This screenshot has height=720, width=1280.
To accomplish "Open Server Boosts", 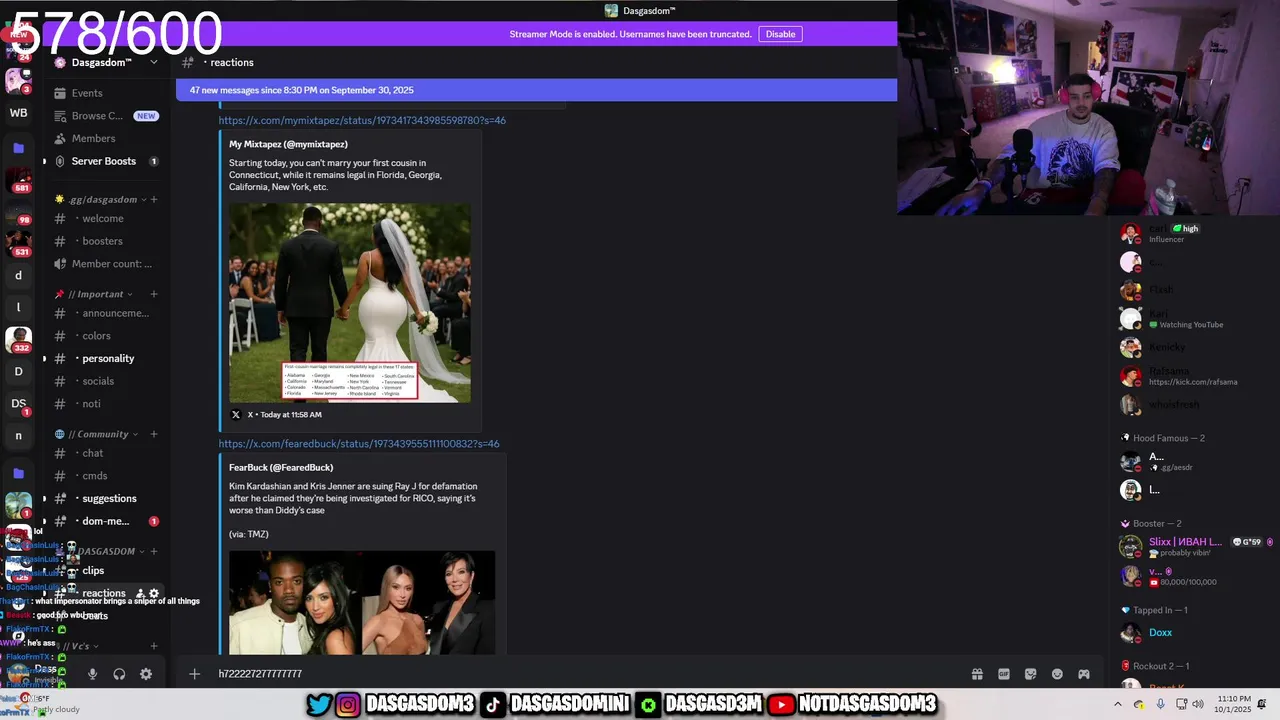I will (106, 161).
